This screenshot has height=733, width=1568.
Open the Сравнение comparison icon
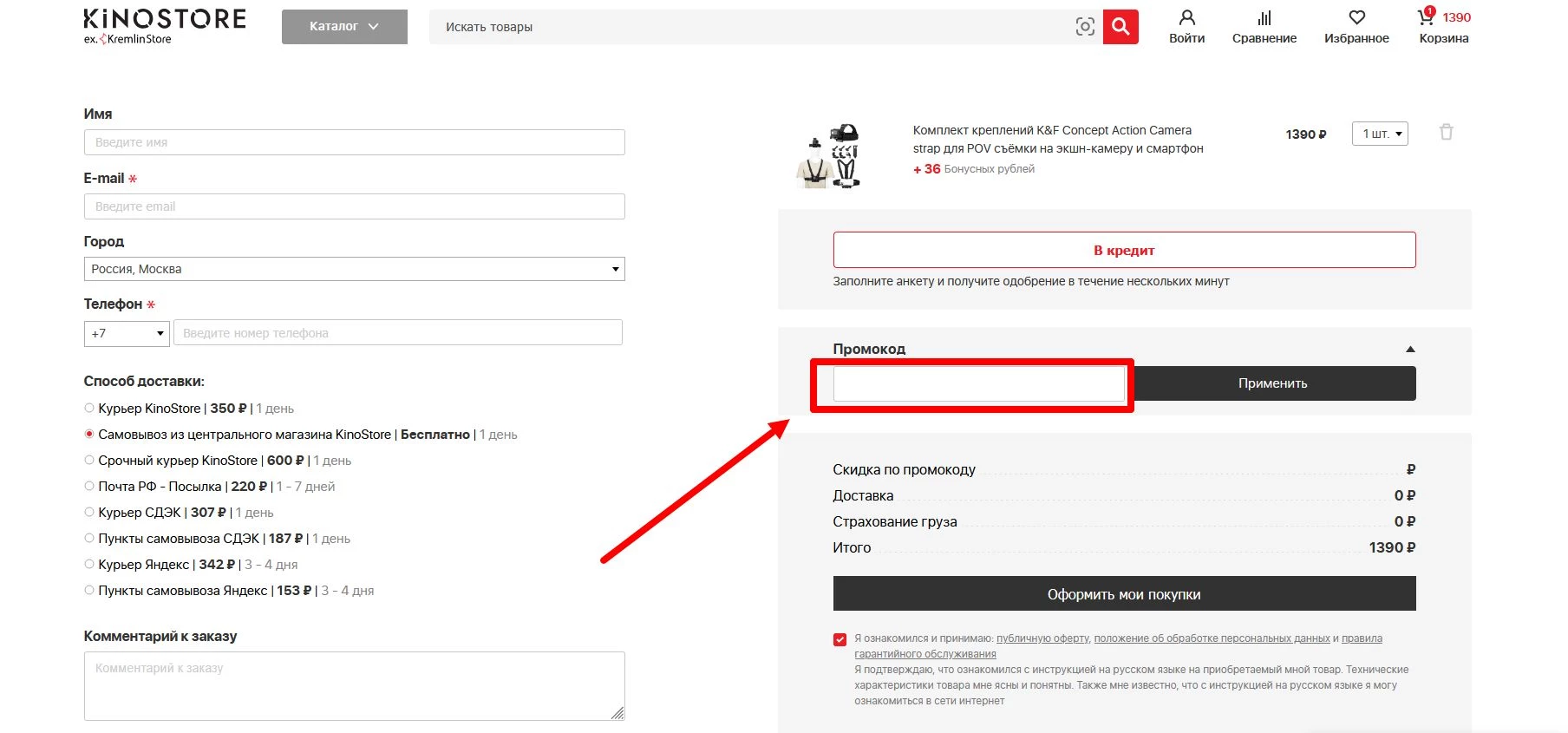click(1264, 18)
